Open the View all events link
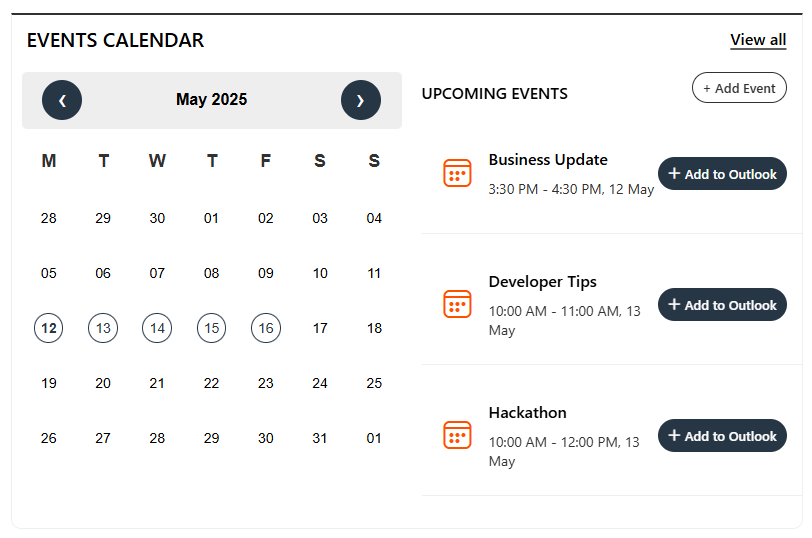The height and width of the screenshot is (538, 812). (758, 40)
